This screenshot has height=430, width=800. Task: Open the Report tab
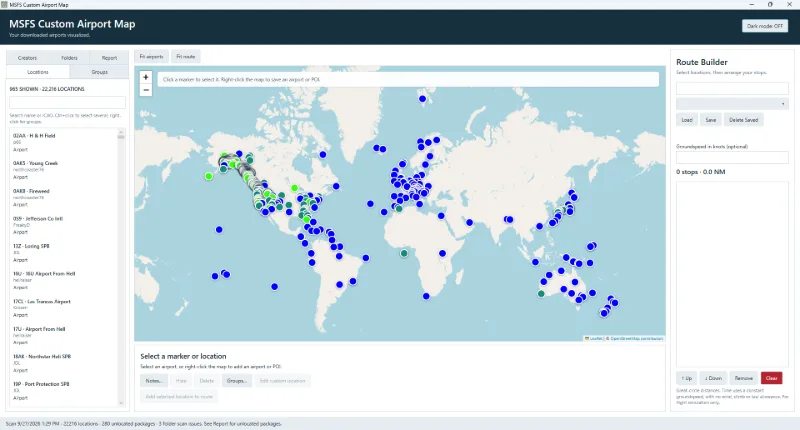tap(109, 58)
